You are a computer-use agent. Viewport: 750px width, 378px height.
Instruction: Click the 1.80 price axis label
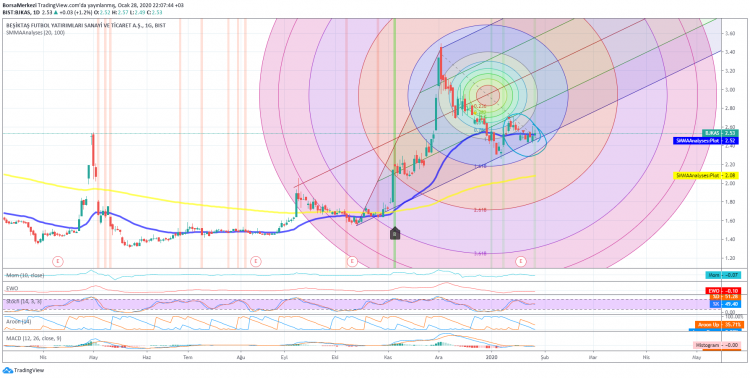(729, 201)
